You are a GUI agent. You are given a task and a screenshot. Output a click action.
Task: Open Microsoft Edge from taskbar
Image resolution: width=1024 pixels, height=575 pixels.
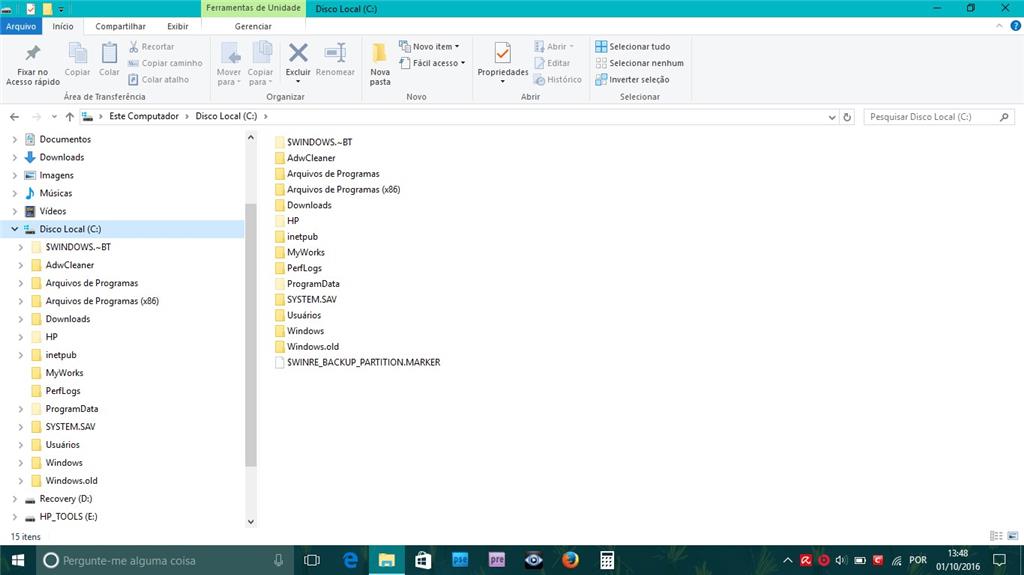(x=350, y=560)
